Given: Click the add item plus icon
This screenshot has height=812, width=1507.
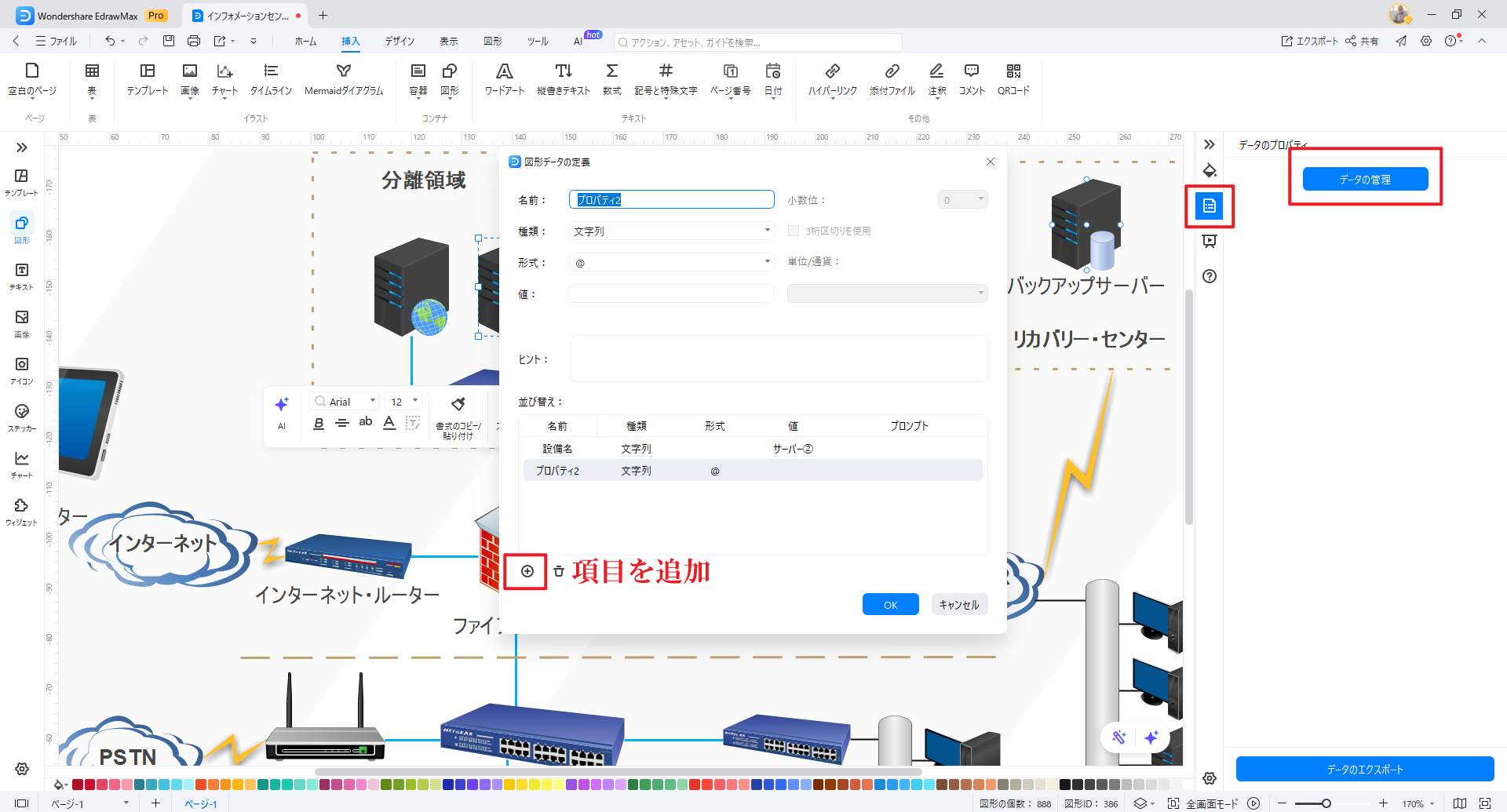Looking at the screenshot, I should pos(527,571).
